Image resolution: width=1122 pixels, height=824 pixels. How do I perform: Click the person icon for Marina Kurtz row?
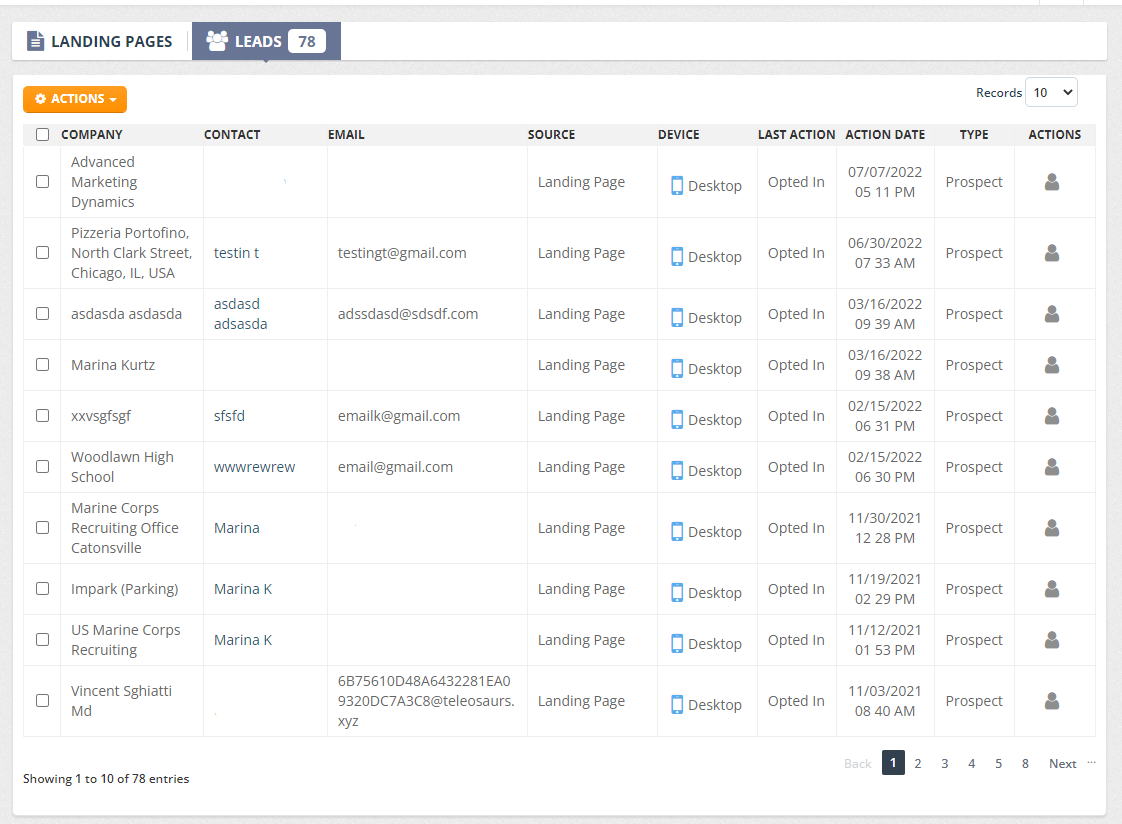(x=1051, y=365)
